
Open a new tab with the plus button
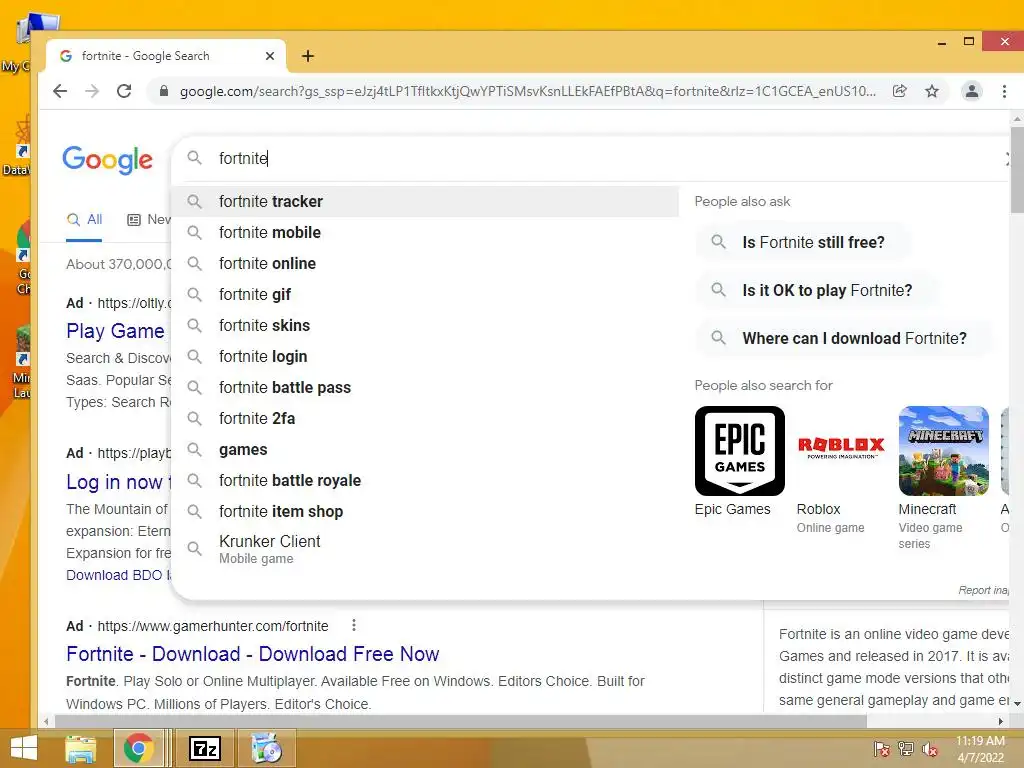coord(308,56)
